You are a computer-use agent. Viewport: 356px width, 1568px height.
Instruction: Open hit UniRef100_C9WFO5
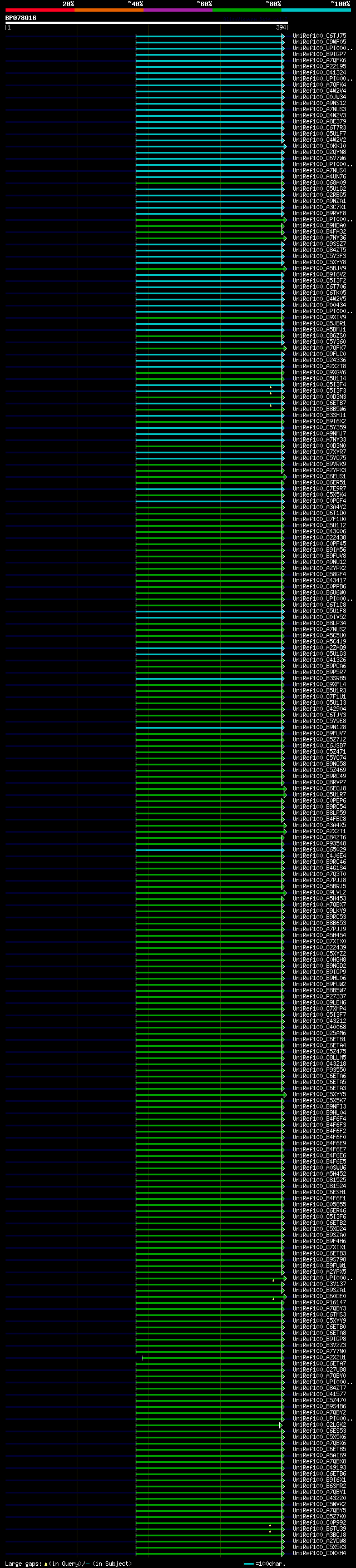click(x=319, y=42)
